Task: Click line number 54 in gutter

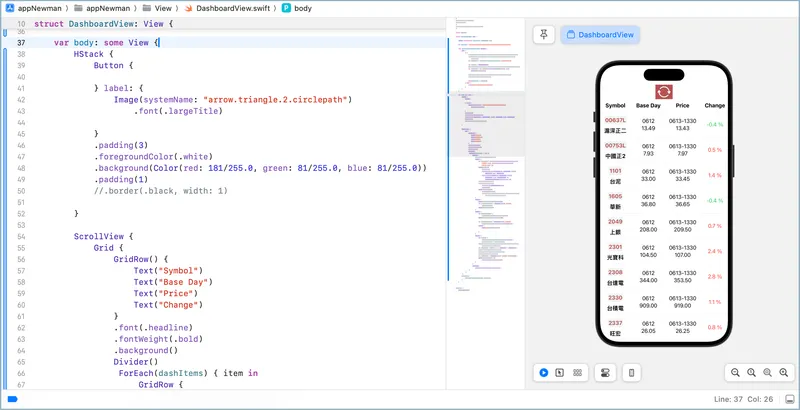Action: point(21,237)
